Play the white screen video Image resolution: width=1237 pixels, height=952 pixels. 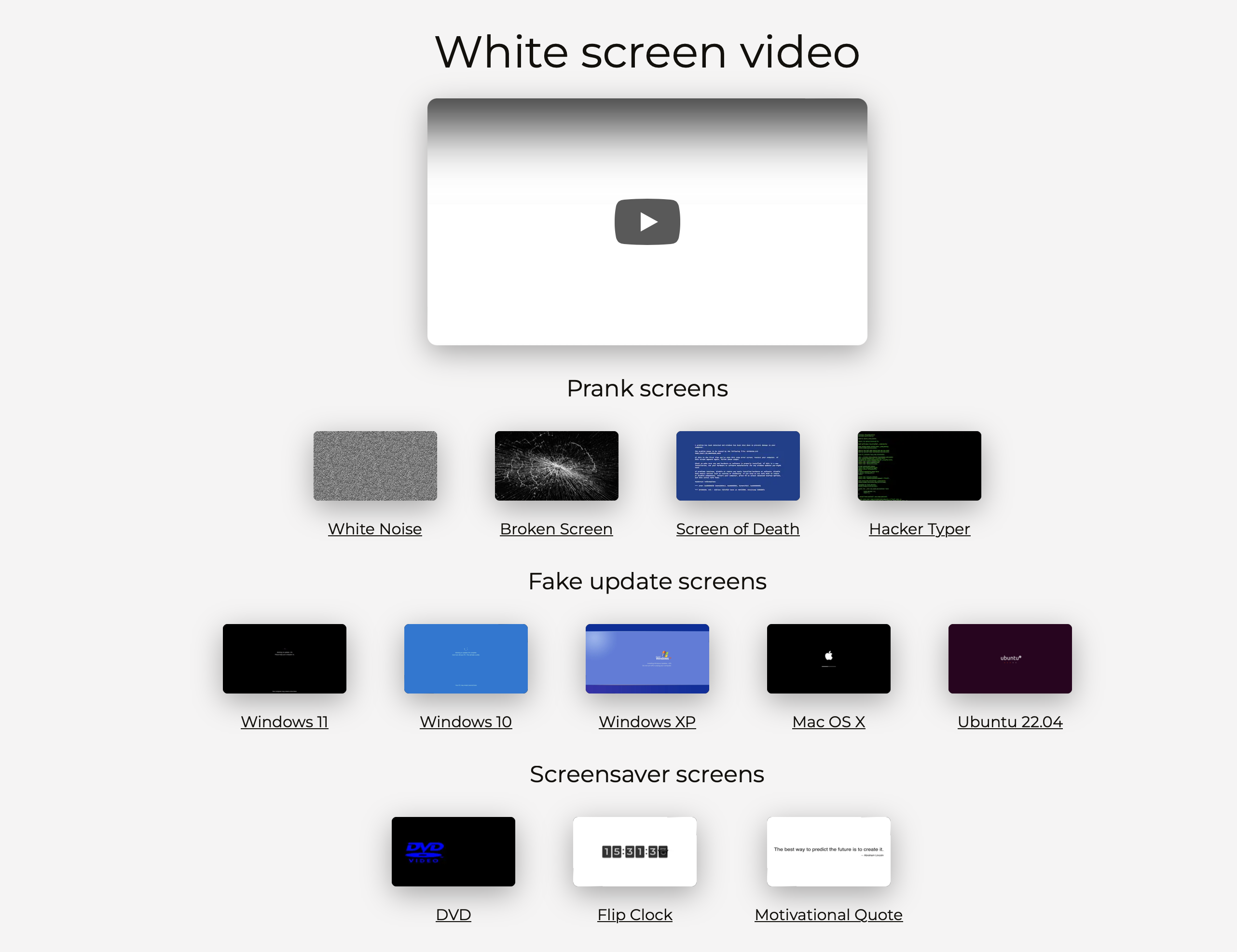[647, 221]
